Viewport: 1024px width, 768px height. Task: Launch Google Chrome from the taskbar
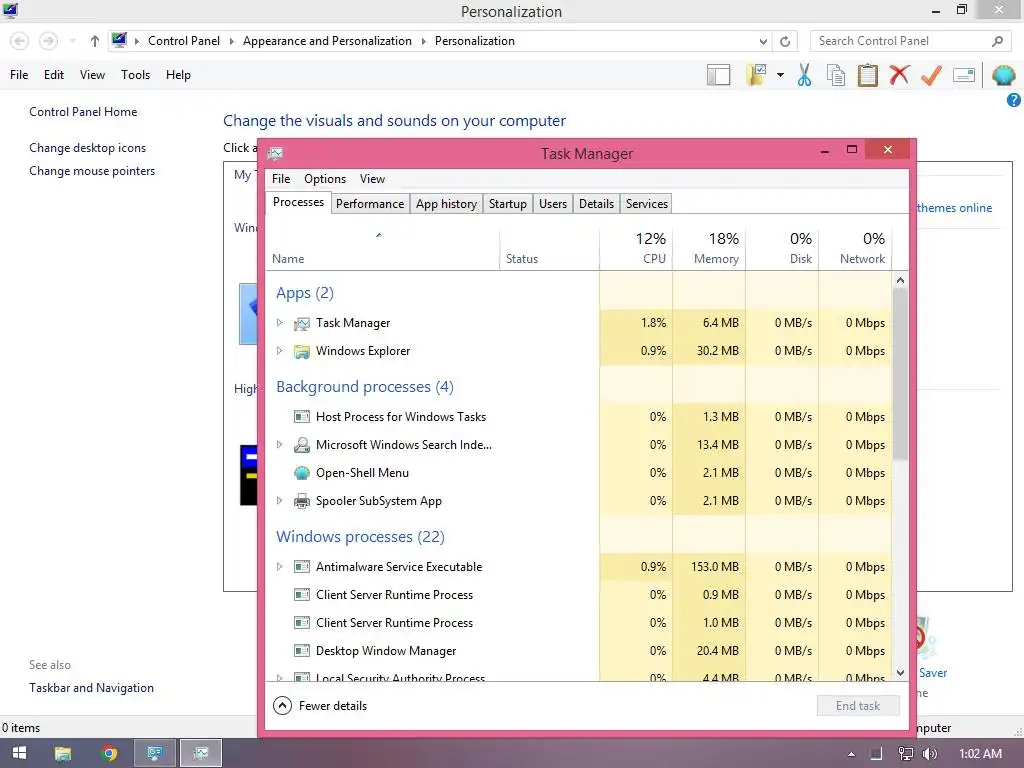109,753
